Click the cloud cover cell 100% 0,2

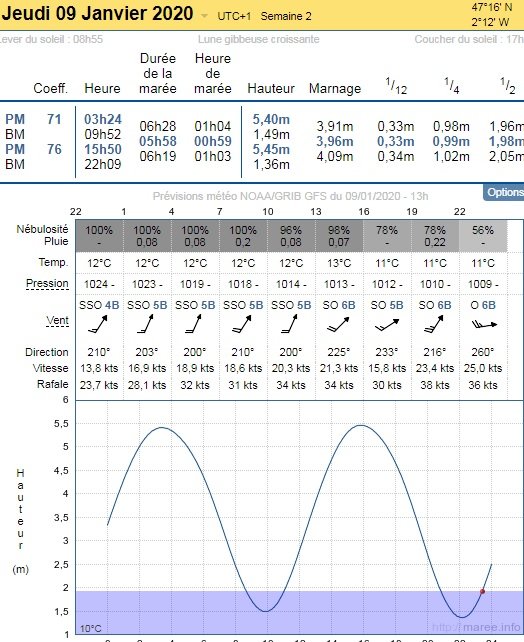tap(243, 236)
